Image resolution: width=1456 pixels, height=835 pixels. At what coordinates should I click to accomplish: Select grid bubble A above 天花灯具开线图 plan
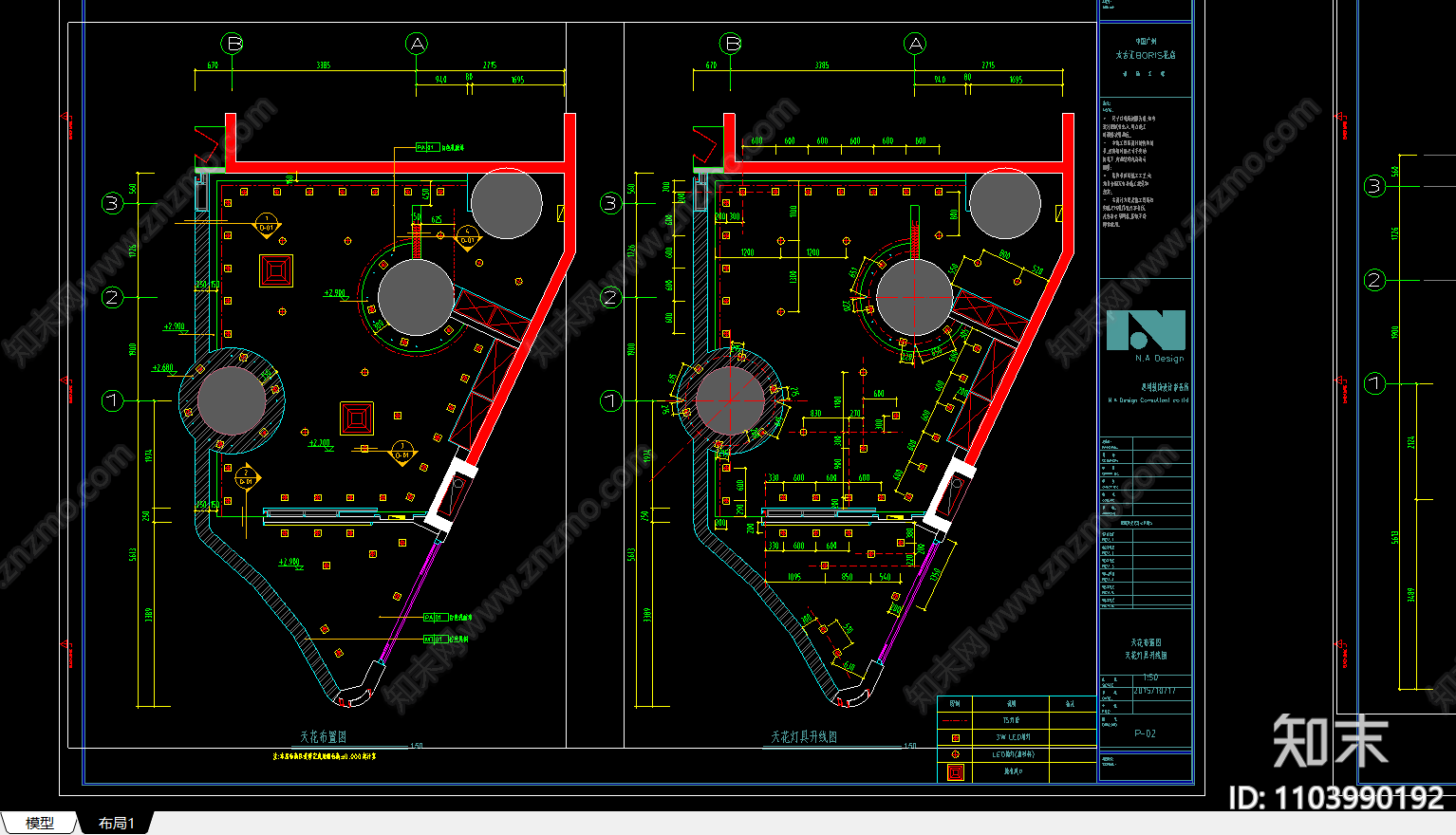point(915,44)
